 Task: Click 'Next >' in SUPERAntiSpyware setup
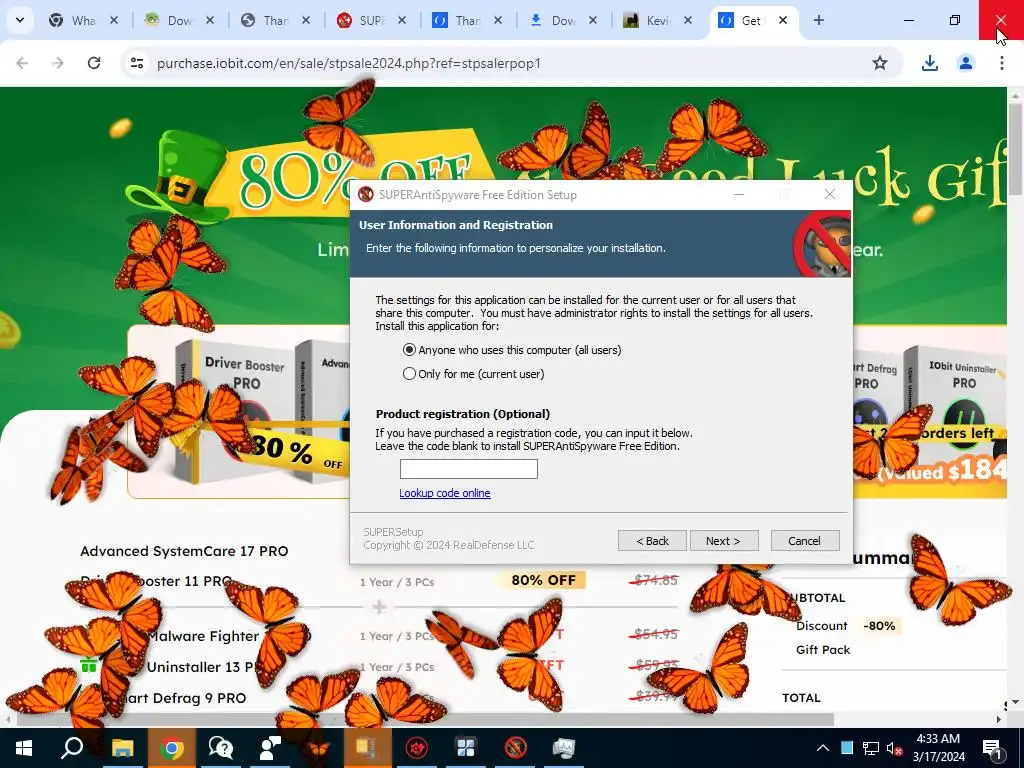point(724,541)
